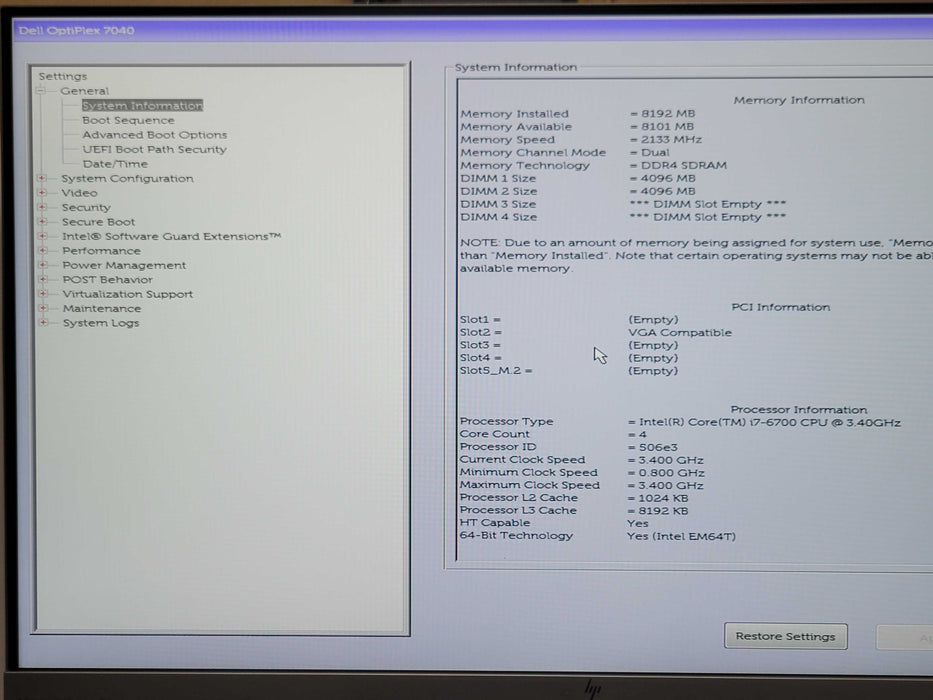Viewport: 933px width, 700px height.
Task: Collapse the General section
Action: 42,90
